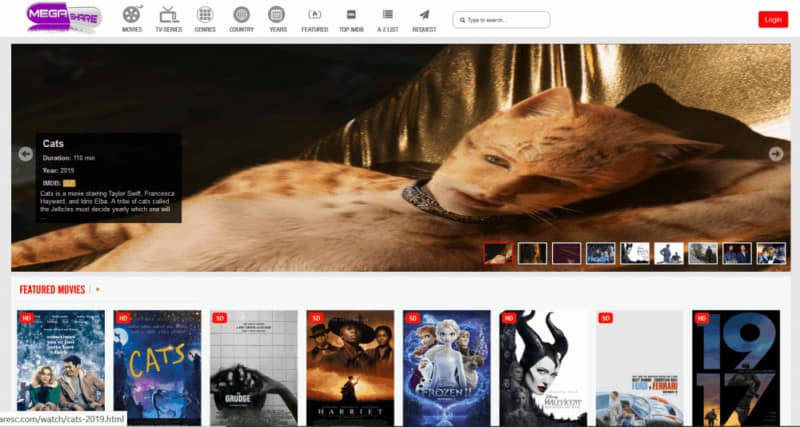Screen dimensions: 800x427
Task: Select the ninth slider thumbnail
Action: point(771,253)
